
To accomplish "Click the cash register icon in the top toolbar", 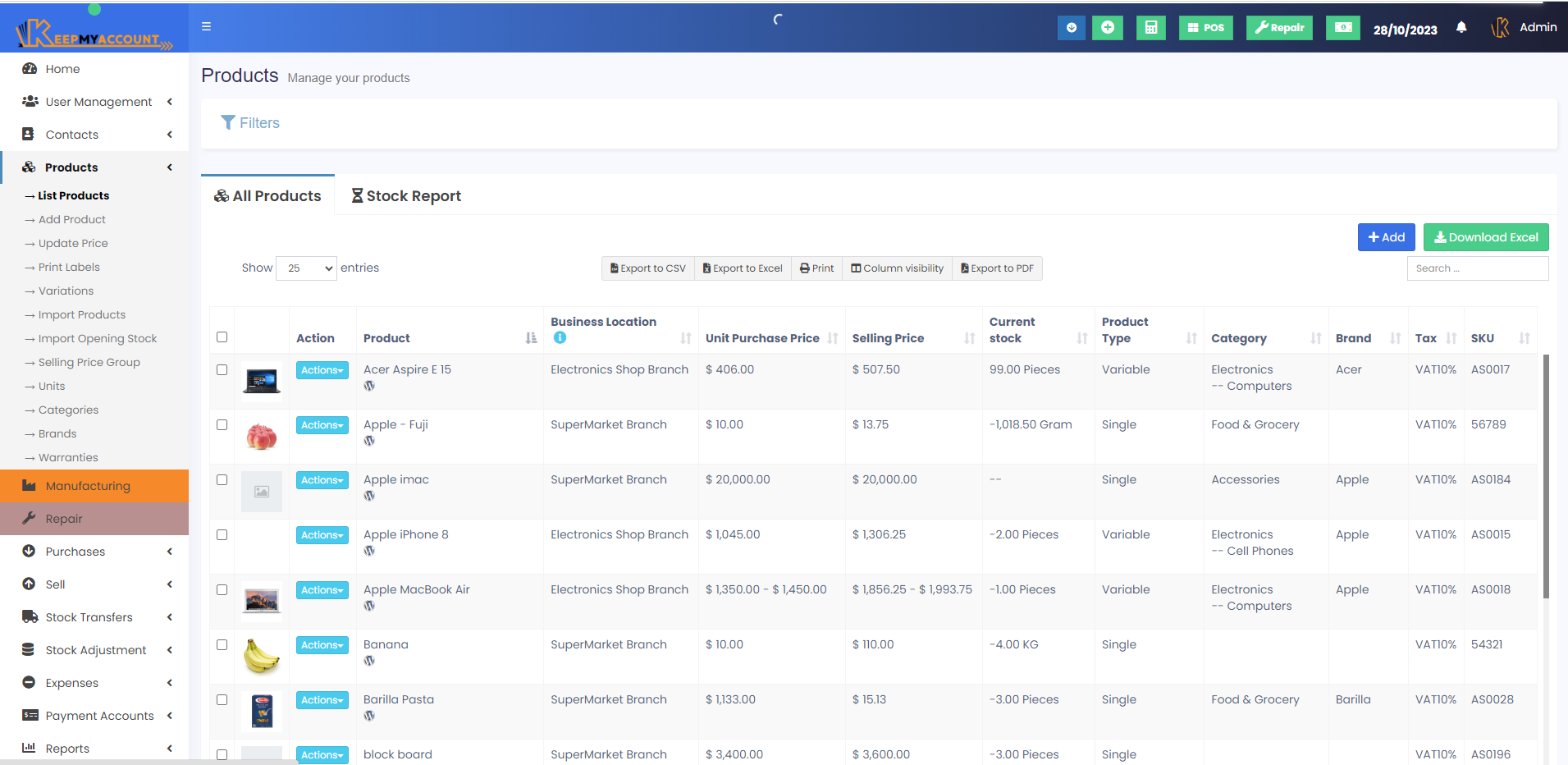I will click(x=1342, y=27).
